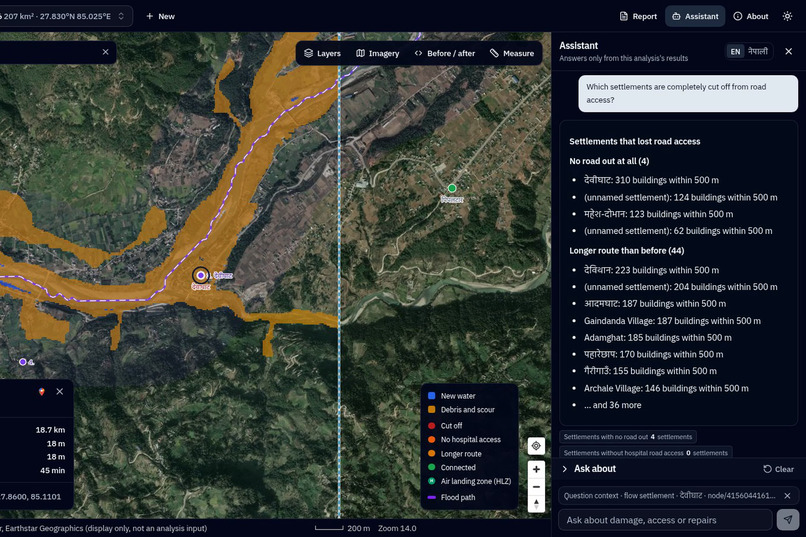Send the assistant question
The image size is (806, 537).
tap(787, 520)
